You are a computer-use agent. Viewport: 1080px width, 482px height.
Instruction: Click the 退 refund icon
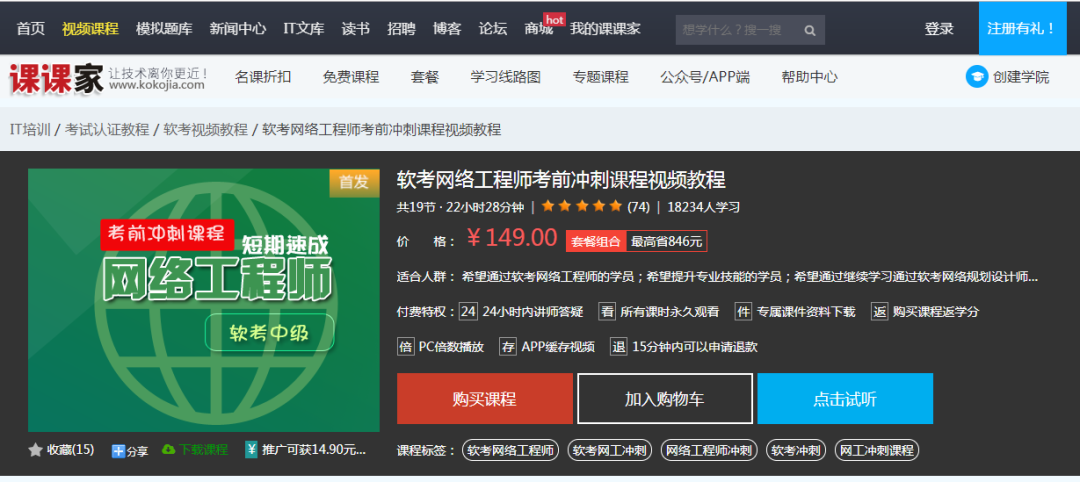point(619,346)
